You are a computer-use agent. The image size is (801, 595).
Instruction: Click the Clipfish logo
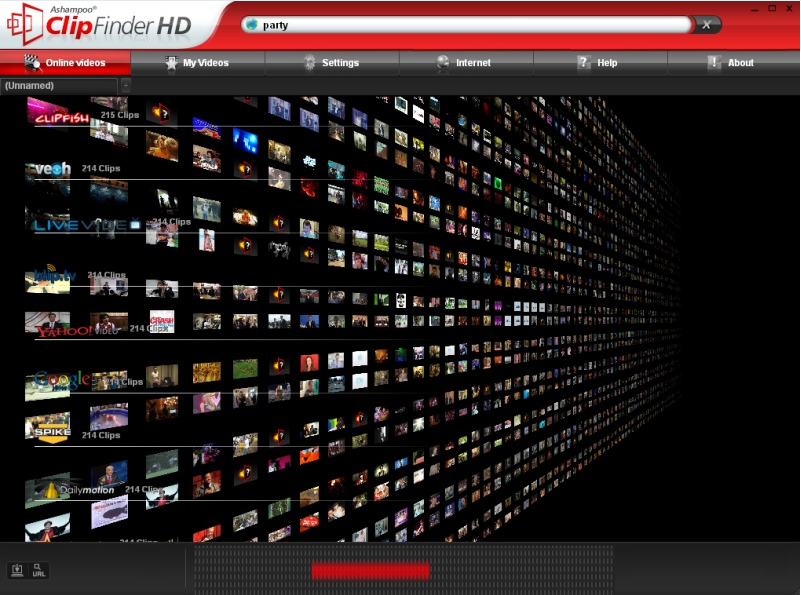coord(62,118)
